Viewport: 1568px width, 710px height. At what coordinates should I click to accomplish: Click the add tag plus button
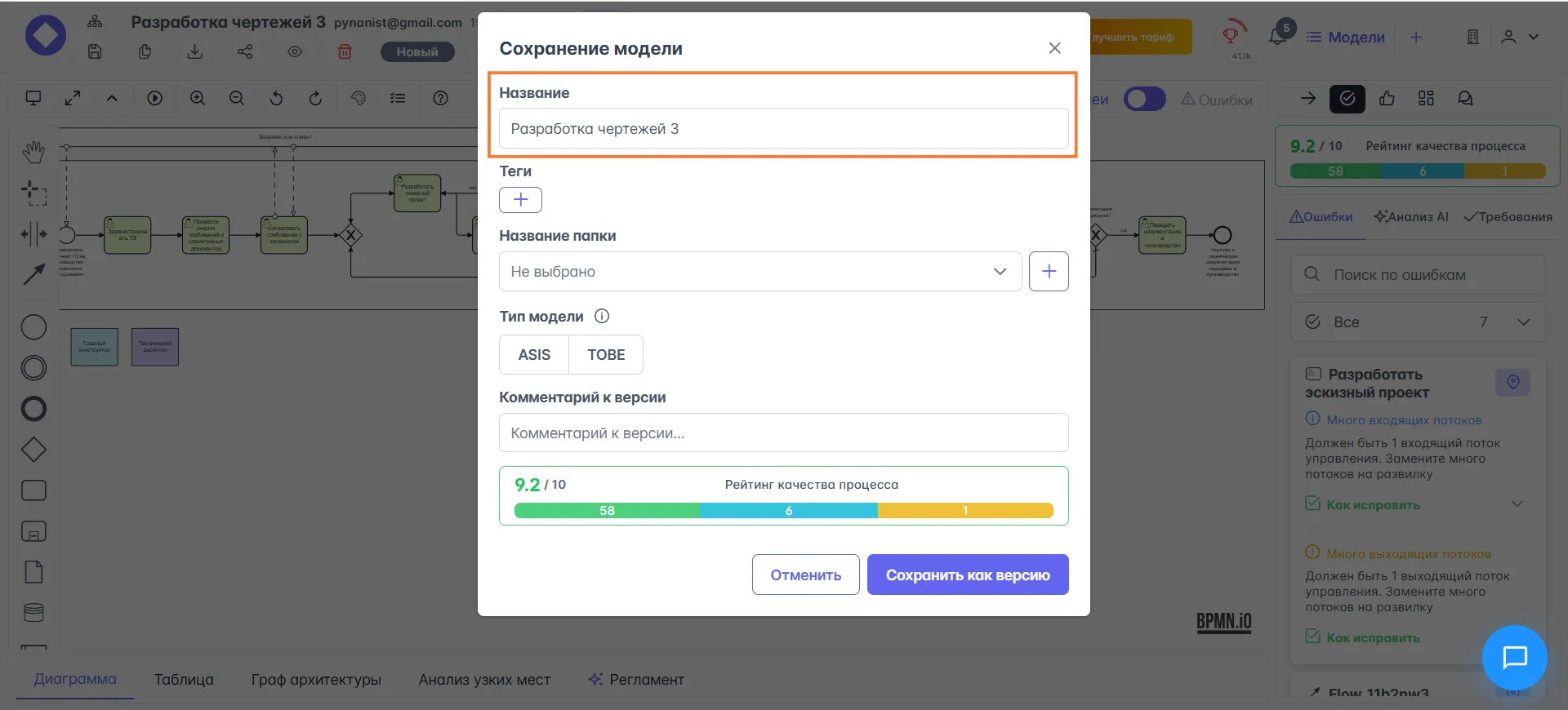pyautogui.click(x=520, y=200)
